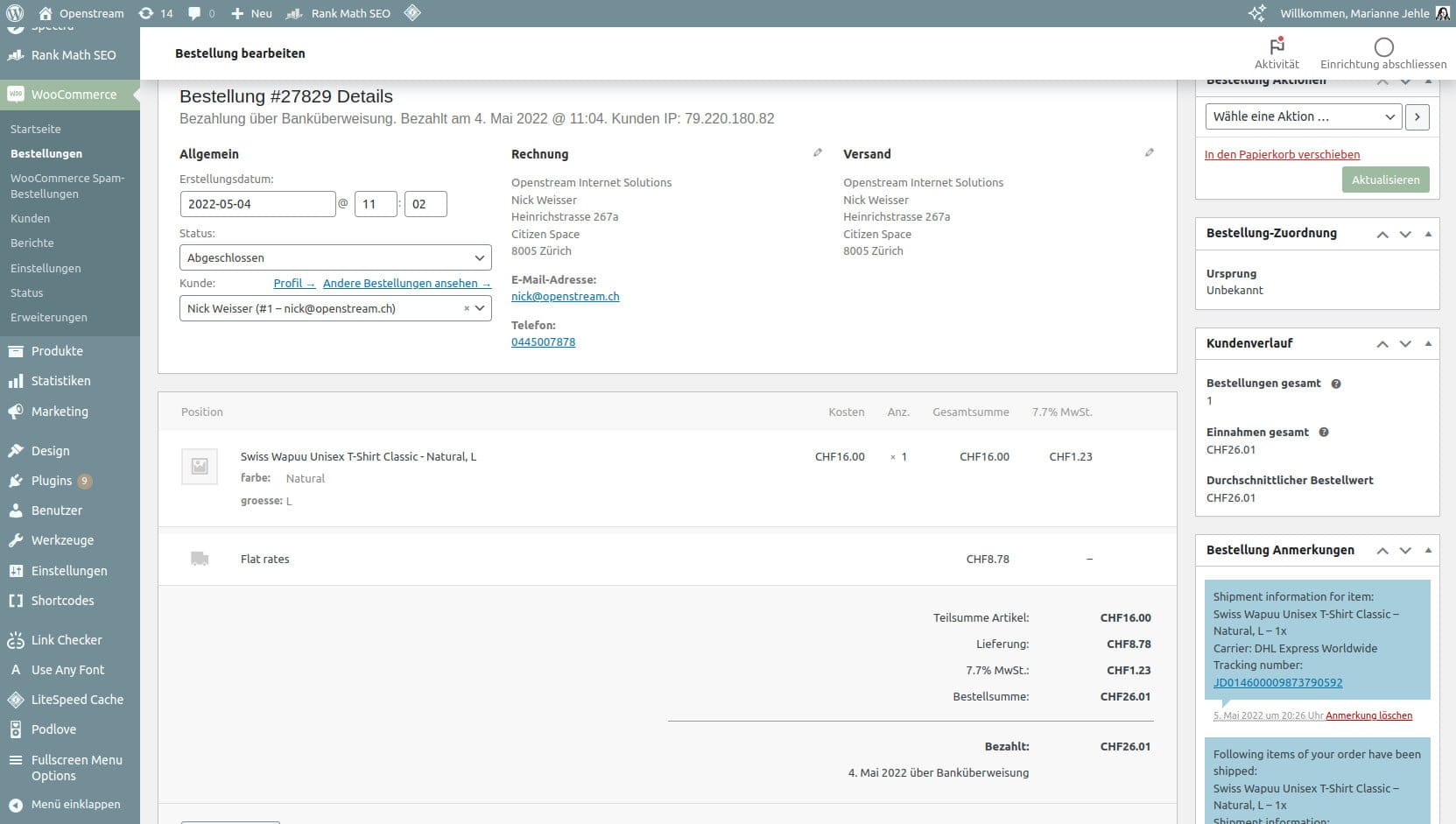This screenshot has width=1456, height=824.
Task: Toggle the Bestellung-Zuordnung panel triangle
Action: coord(1428,234)
